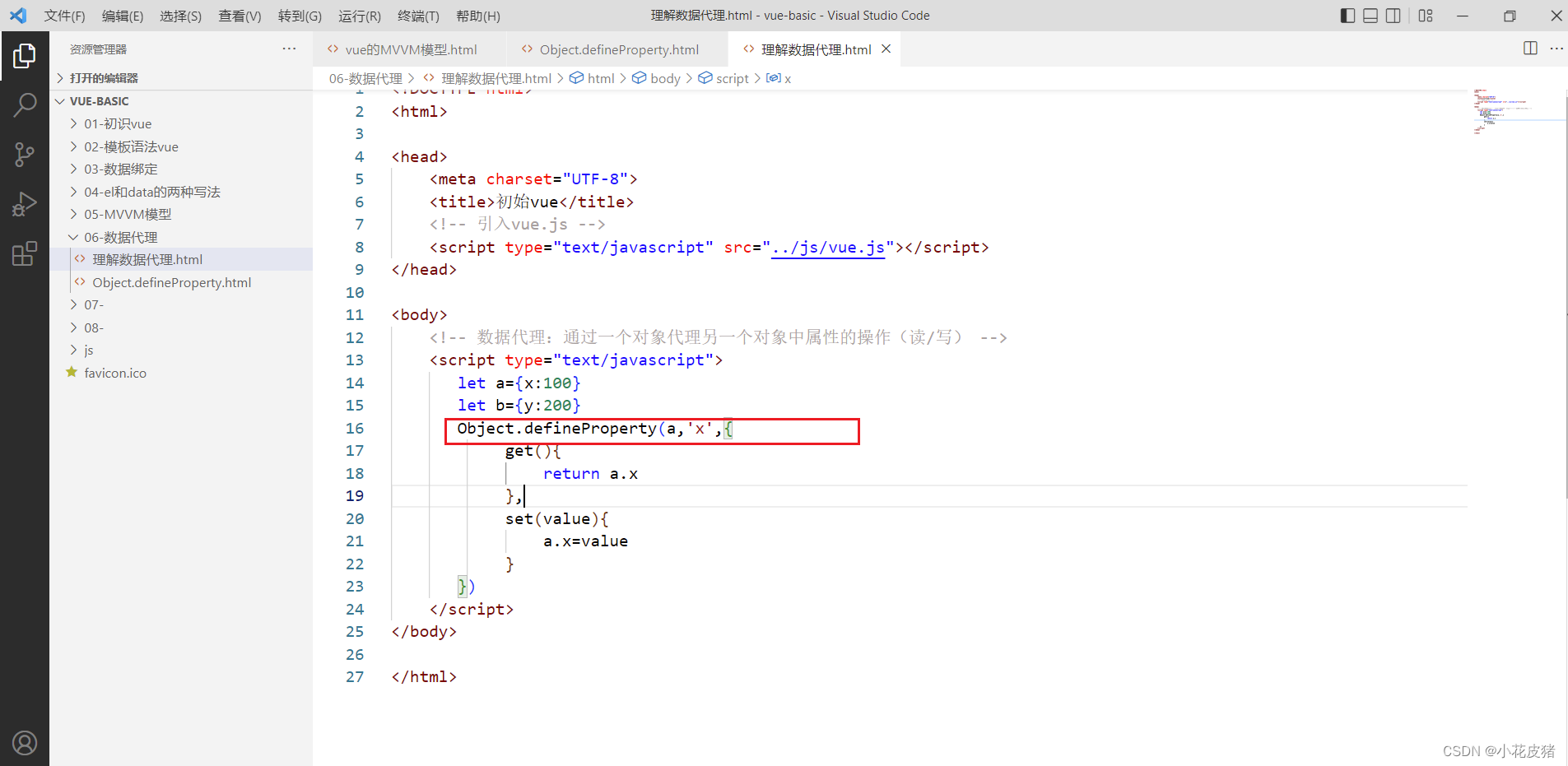Click the body breadcrumb element
The image size is (1568, 766).
click(x=656, y=78)
